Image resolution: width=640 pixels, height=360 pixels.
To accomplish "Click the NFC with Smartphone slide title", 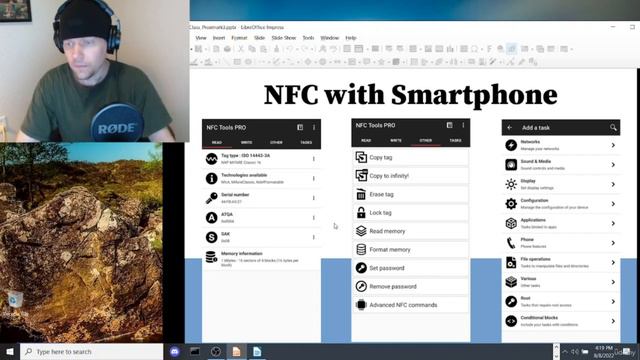I will tap(411, 95).
